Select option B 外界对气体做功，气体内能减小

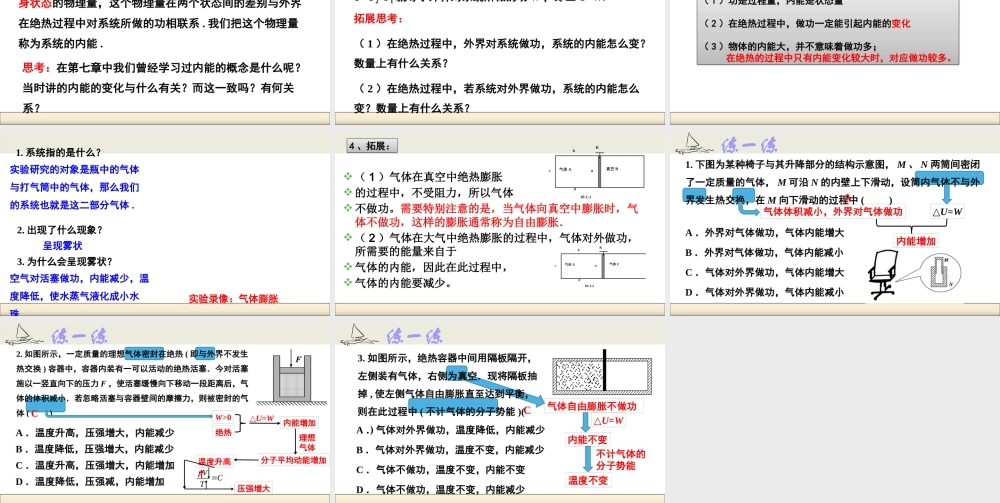tap(765, 252)
